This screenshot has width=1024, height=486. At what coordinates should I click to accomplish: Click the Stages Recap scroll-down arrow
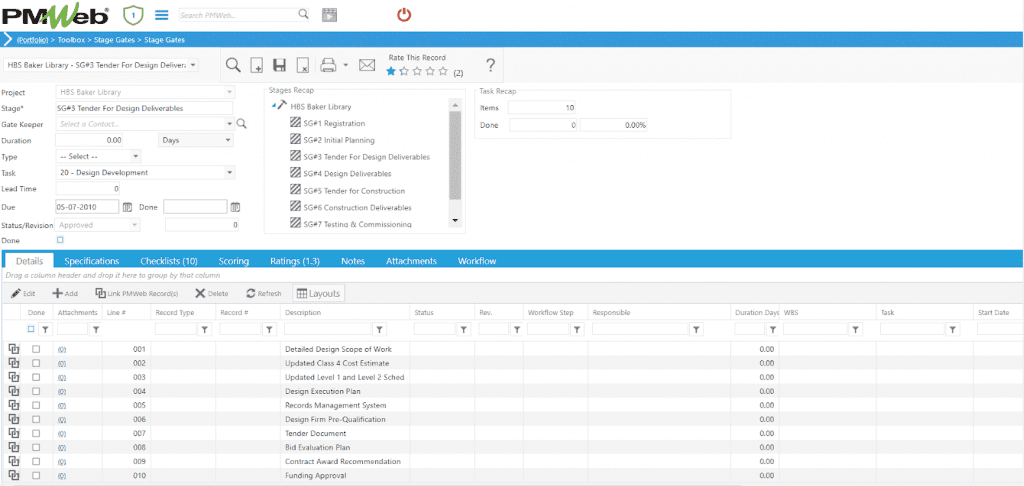[455, 221]
